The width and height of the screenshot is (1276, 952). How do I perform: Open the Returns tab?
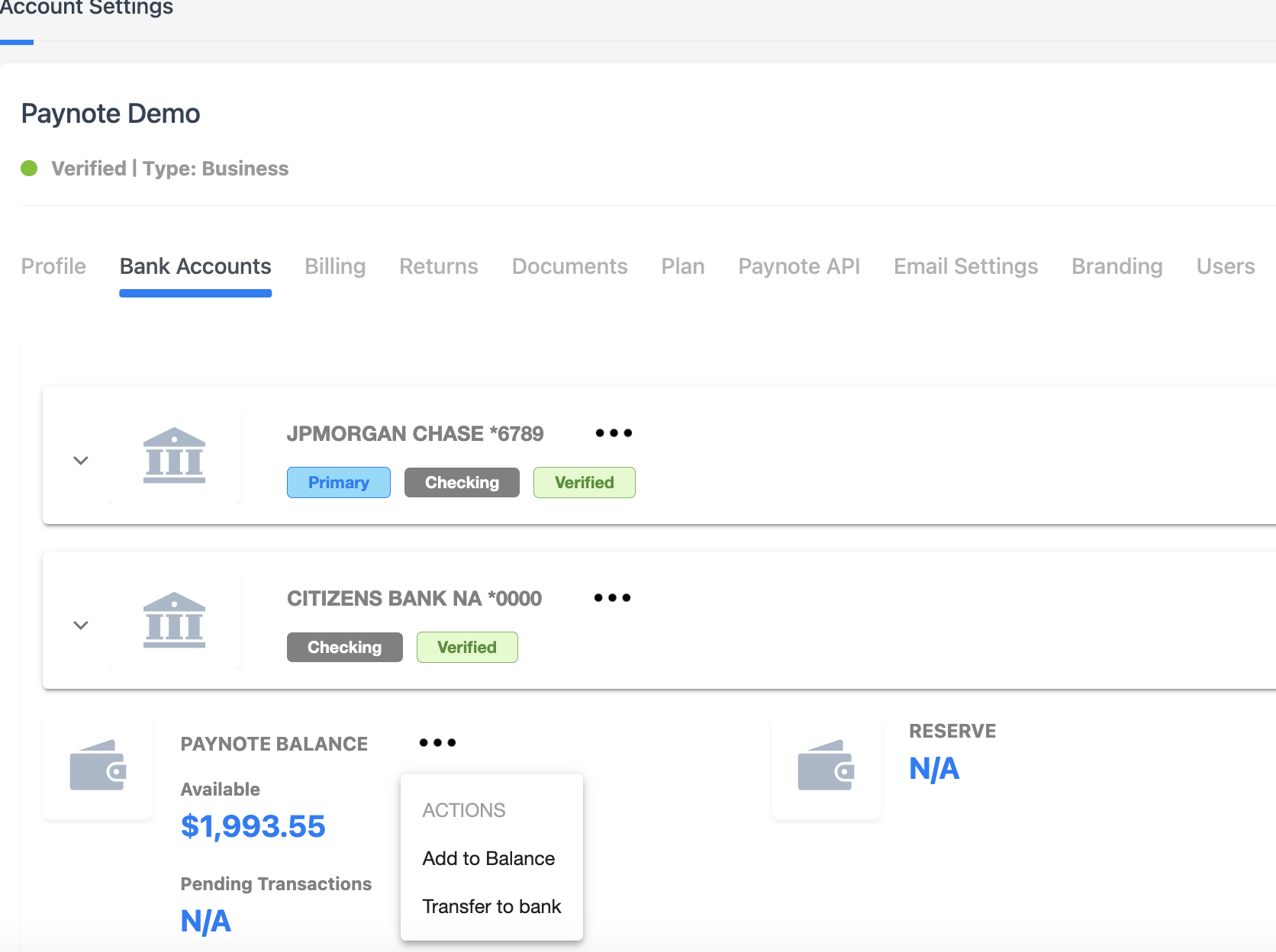(x=439, y=266)
